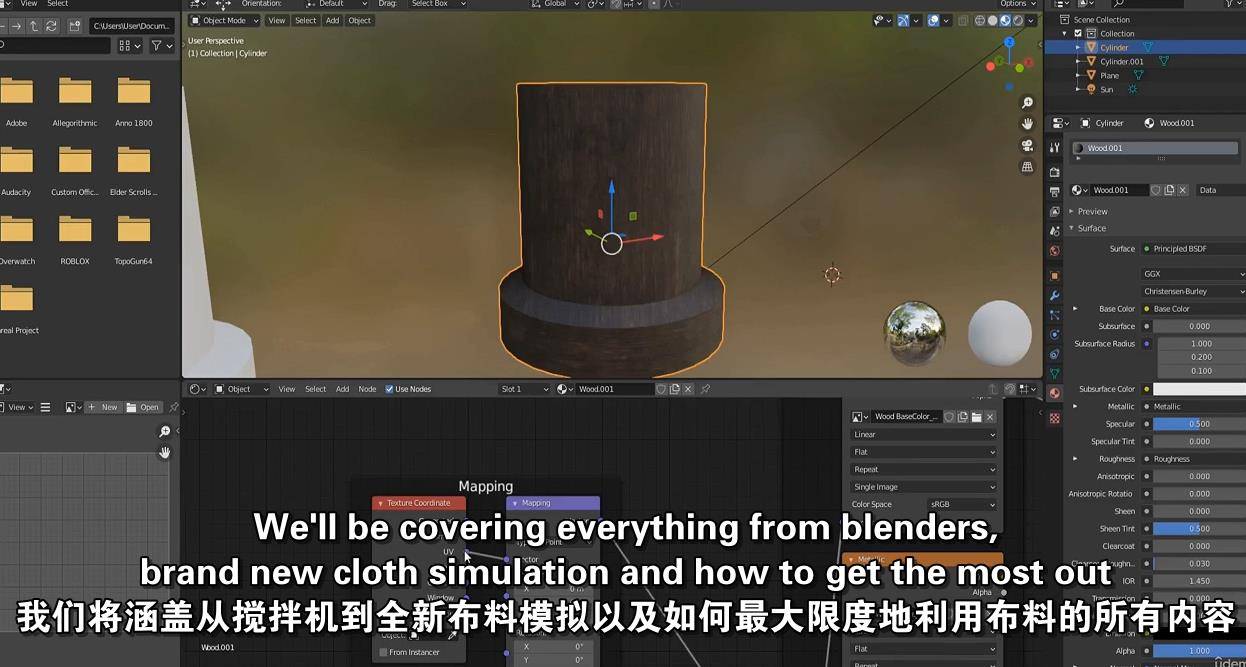Toggle X-ray mode in viewport

click(x=964, y=20)
